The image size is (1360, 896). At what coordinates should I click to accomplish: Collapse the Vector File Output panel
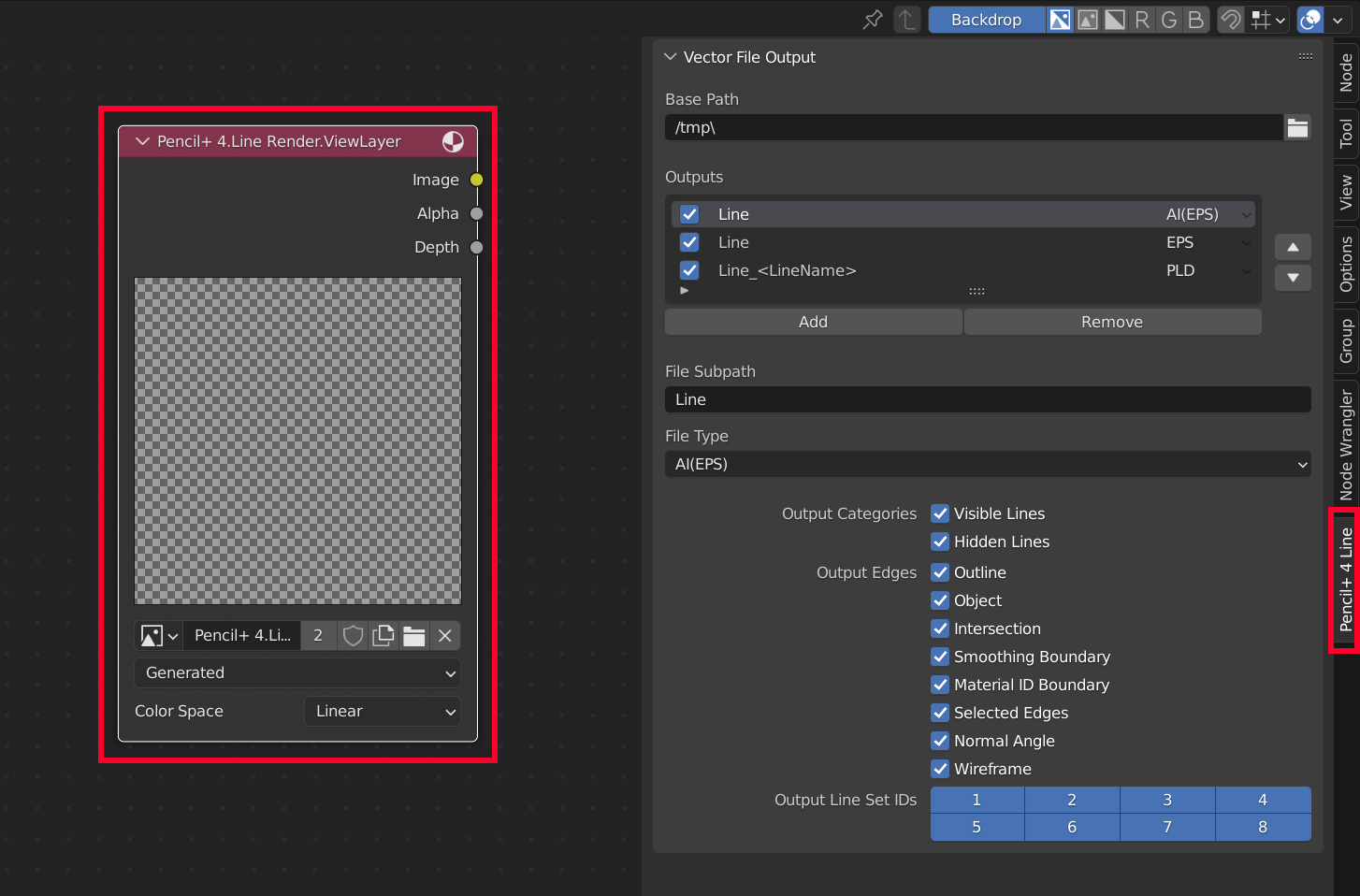tap(671, 57)
